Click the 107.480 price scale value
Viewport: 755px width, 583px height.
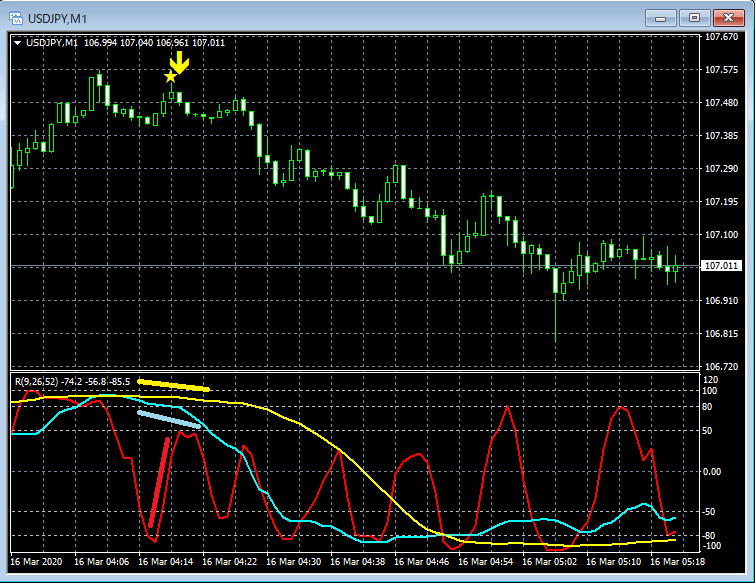pos(721,103)
